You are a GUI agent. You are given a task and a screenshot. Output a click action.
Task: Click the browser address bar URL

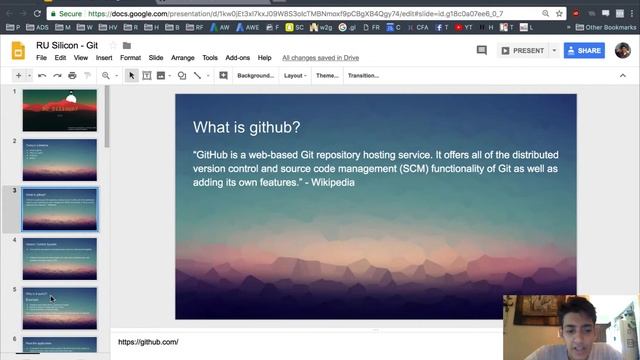click(x=296, y=14)
